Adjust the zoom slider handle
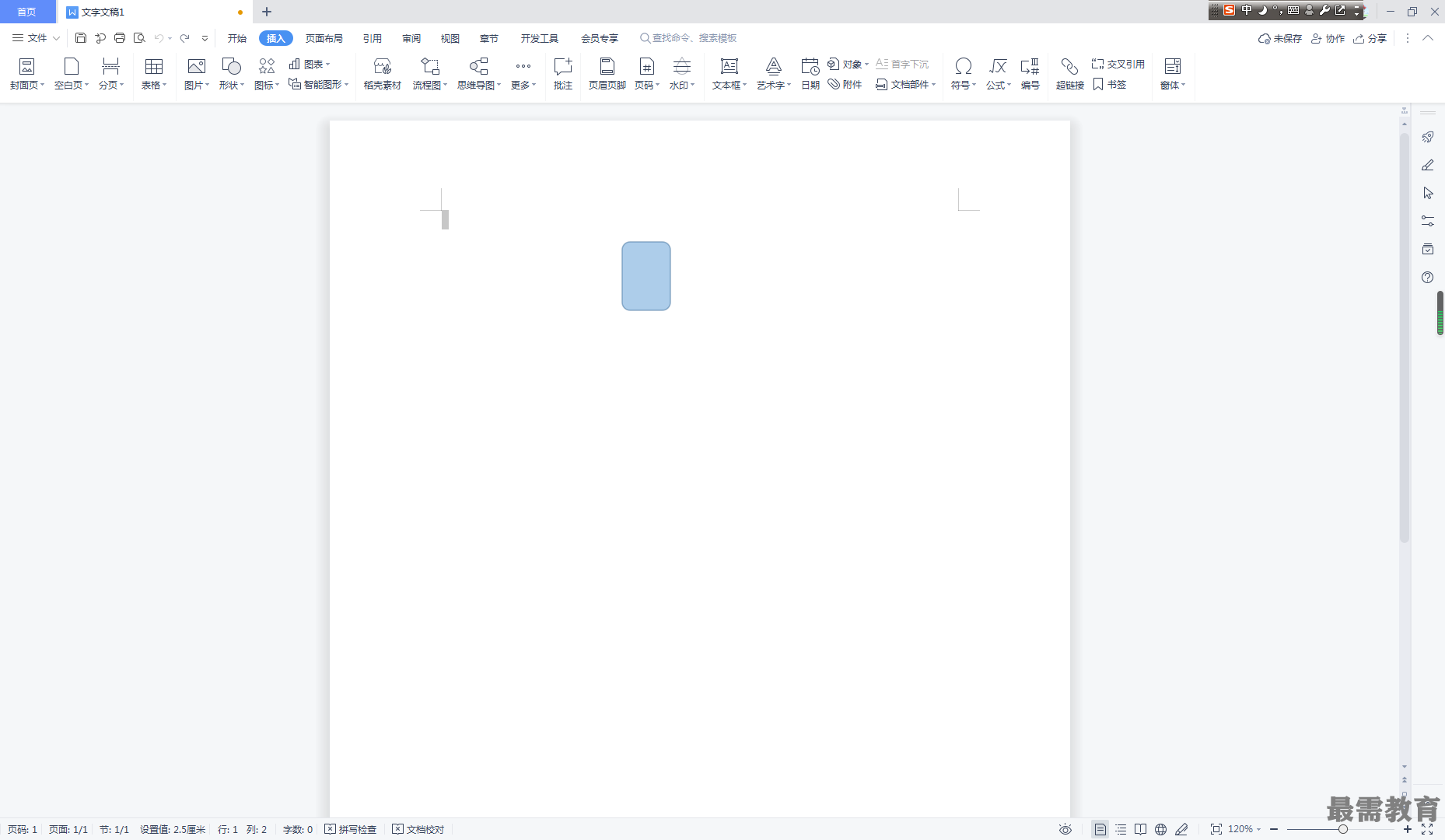Image resolution: width=1445 pixels, height=840 pixels. coord(1343,829)
